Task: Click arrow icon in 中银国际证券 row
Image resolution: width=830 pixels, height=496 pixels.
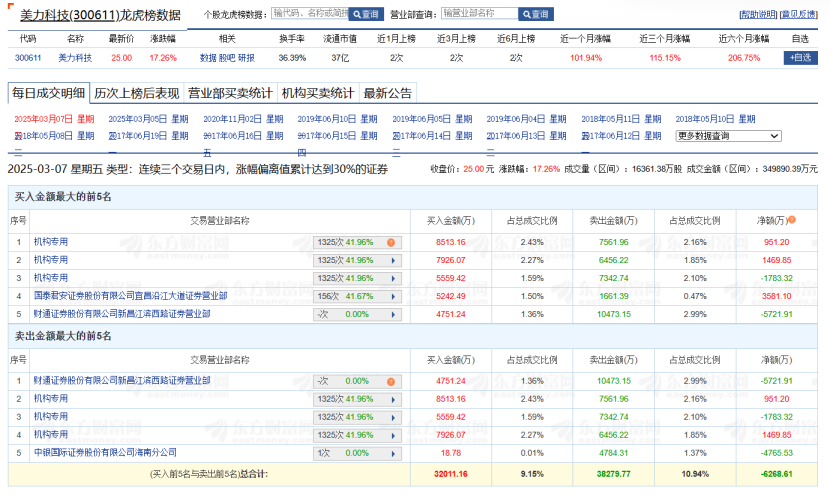Action: click(391, 452)
